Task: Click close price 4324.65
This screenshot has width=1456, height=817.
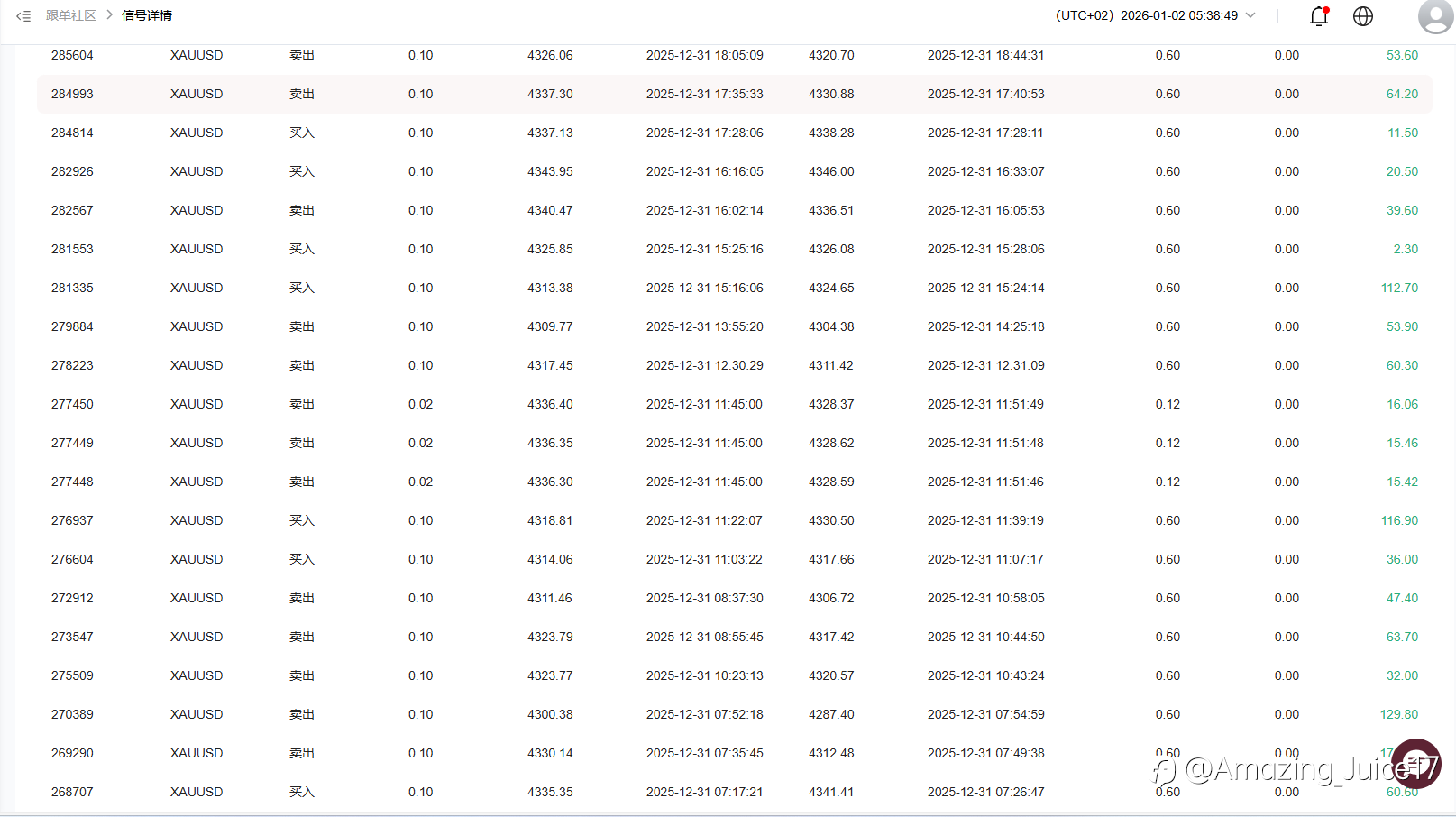Action: tap(831, 288)
